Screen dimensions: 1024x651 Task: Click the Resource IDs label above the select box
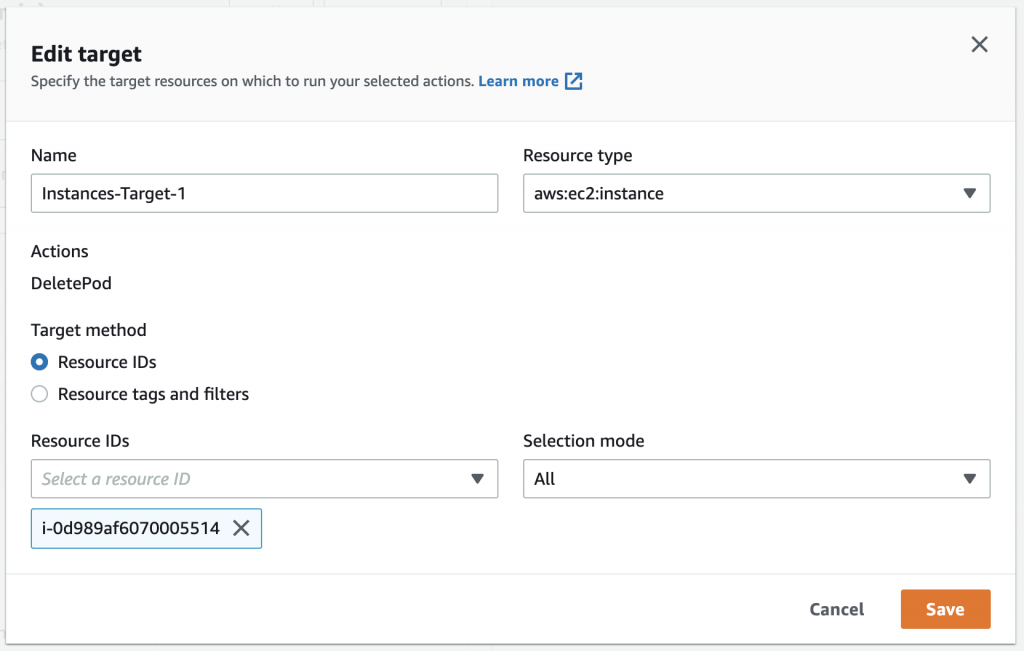click(x=80, y=440)
